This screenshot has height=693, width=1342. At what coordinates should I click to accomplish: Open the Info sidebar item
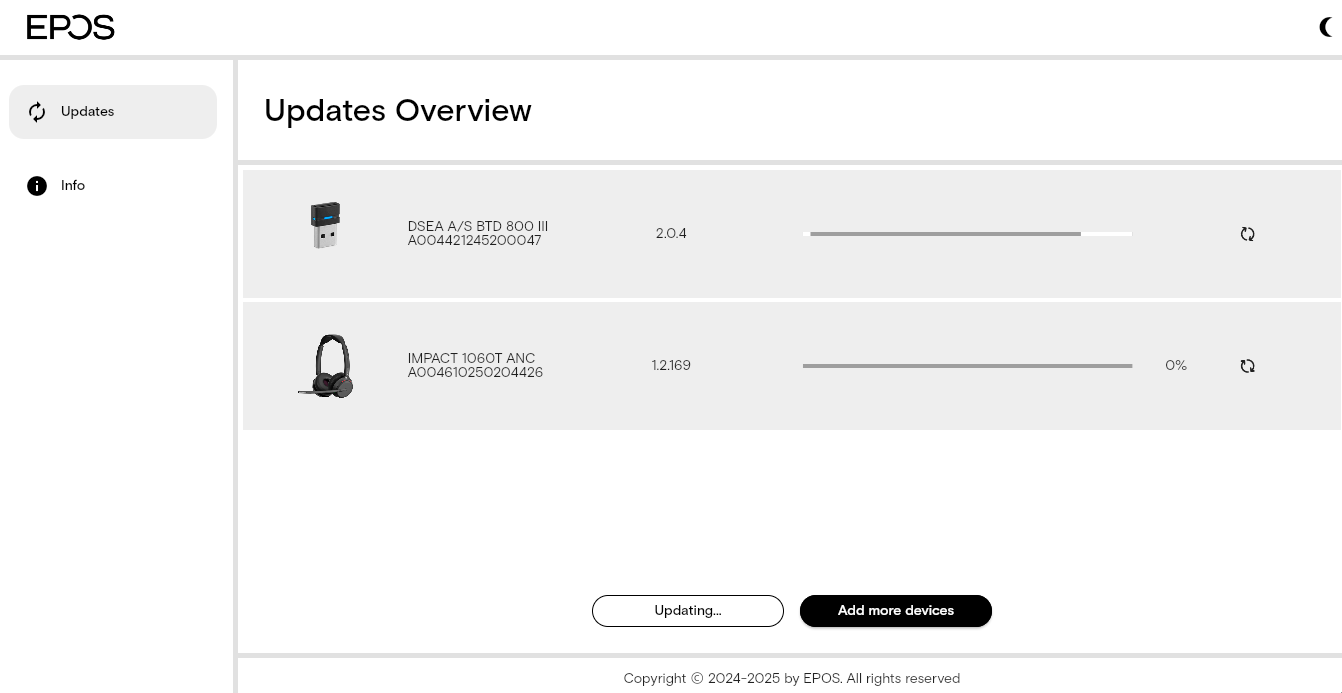pyautogui.click(x=113, y=186)
